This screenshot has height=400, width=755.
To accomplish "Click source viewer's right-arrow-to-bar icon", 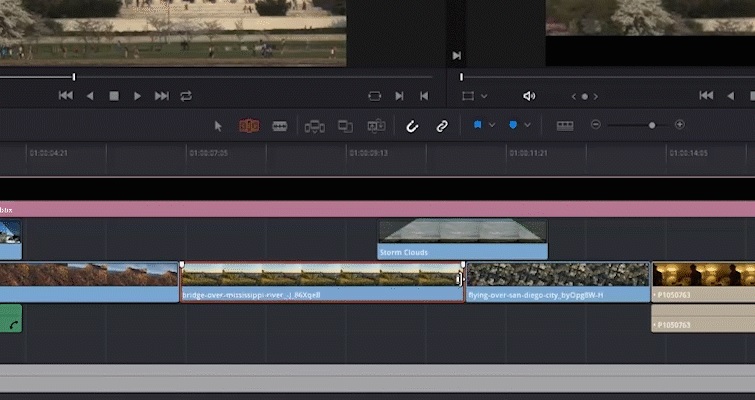I will pos(399,96).
